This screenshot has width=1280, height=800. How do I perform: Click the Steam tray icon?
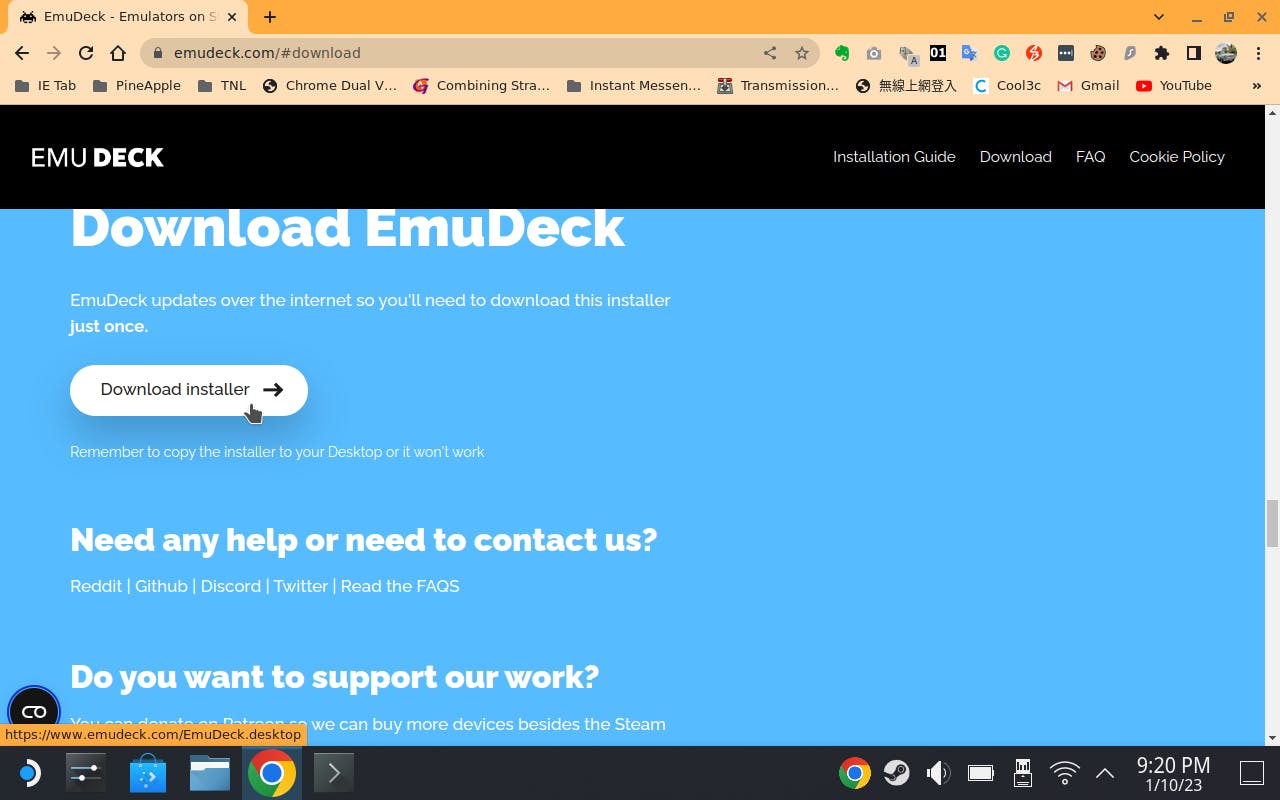click(896, 773)
